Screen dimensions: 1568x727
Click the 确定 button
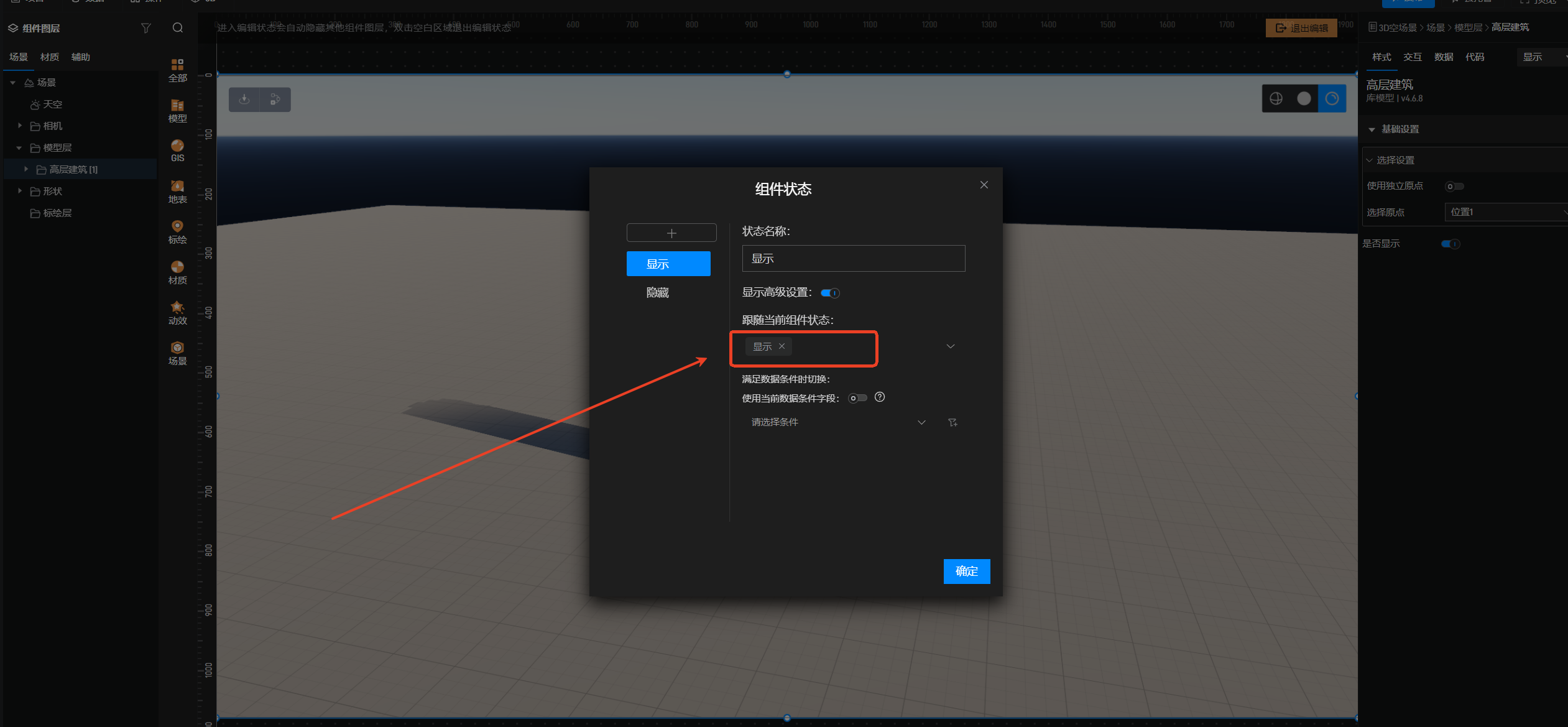tap(966, 571)
